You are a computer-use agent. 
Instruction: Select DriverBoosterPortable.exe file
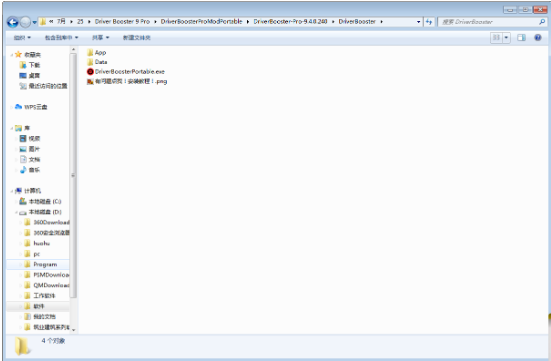[x=126, y=71]
